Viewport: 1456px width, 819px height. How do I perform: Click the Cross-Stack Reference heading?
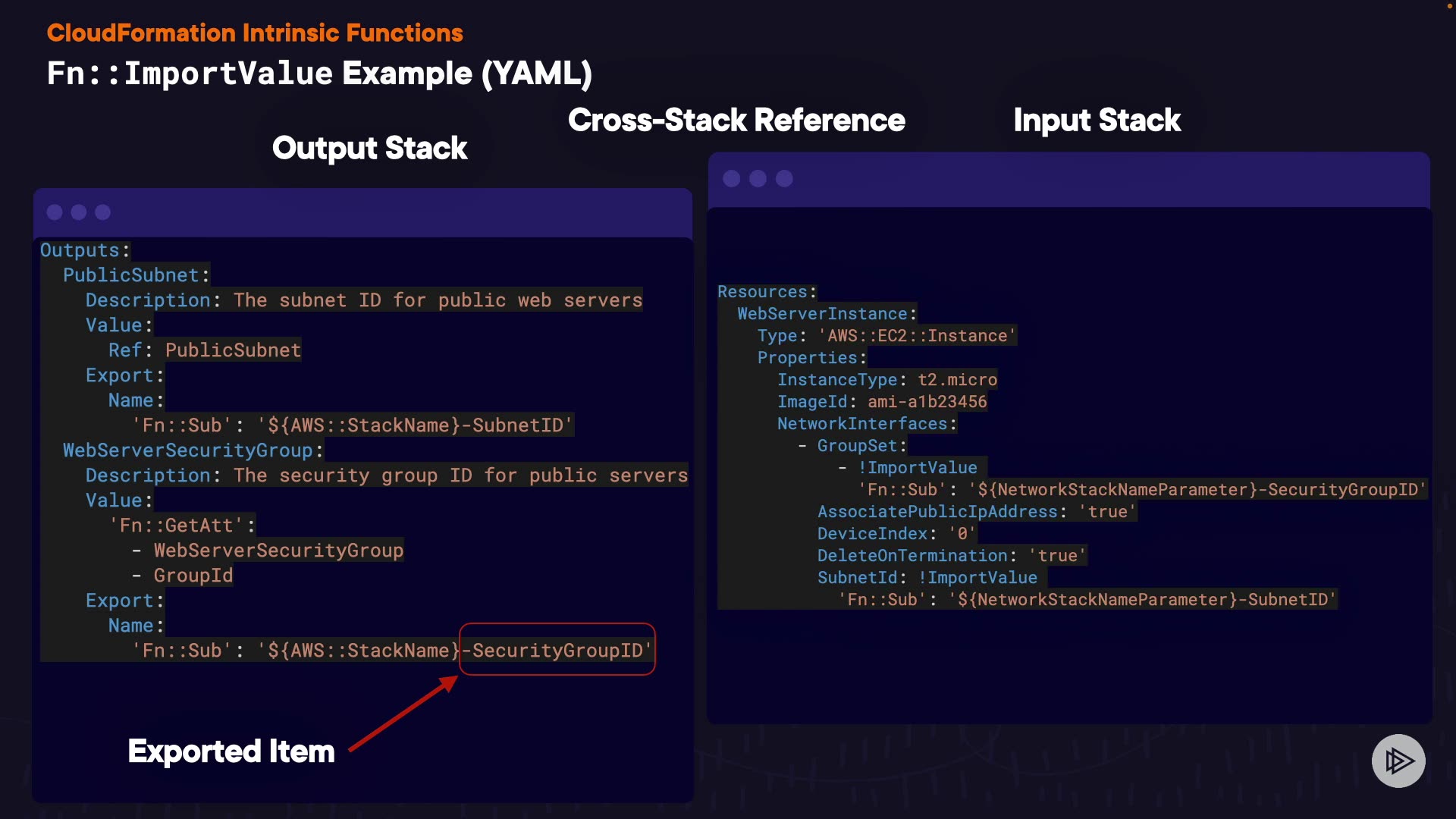[736, 120]
